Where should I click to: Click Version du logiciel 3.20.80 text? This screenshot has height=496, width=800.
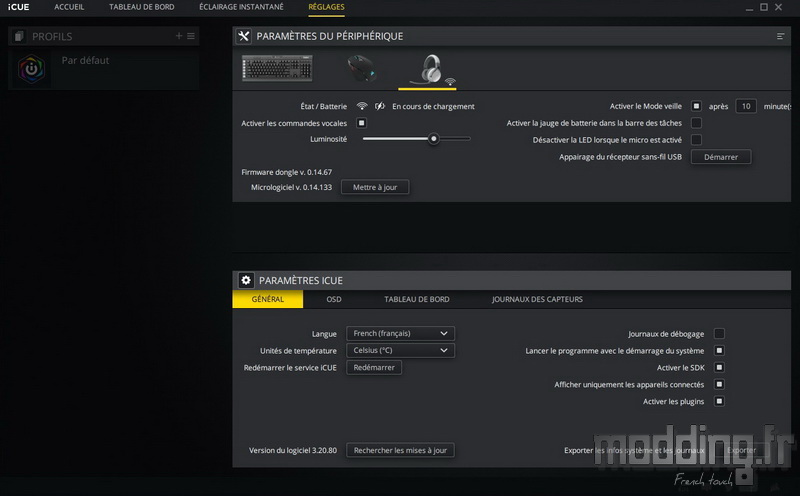point(293,450)
